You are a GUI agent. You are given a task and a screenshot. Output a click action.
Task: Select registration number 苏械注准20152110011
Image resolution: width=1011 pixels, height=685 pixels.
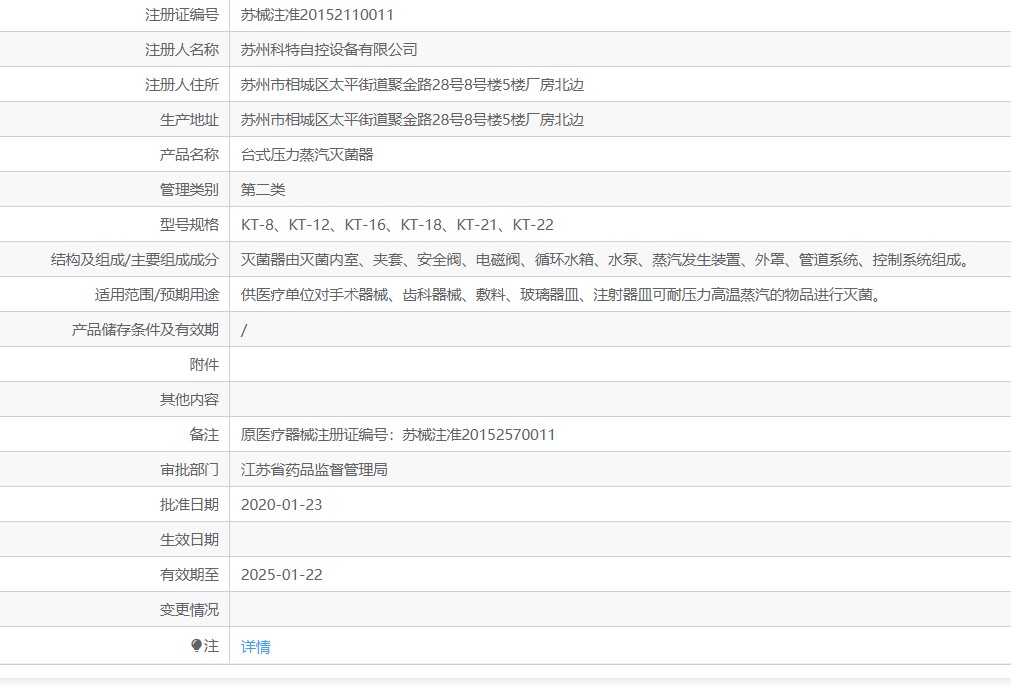(x=317, y=15)
